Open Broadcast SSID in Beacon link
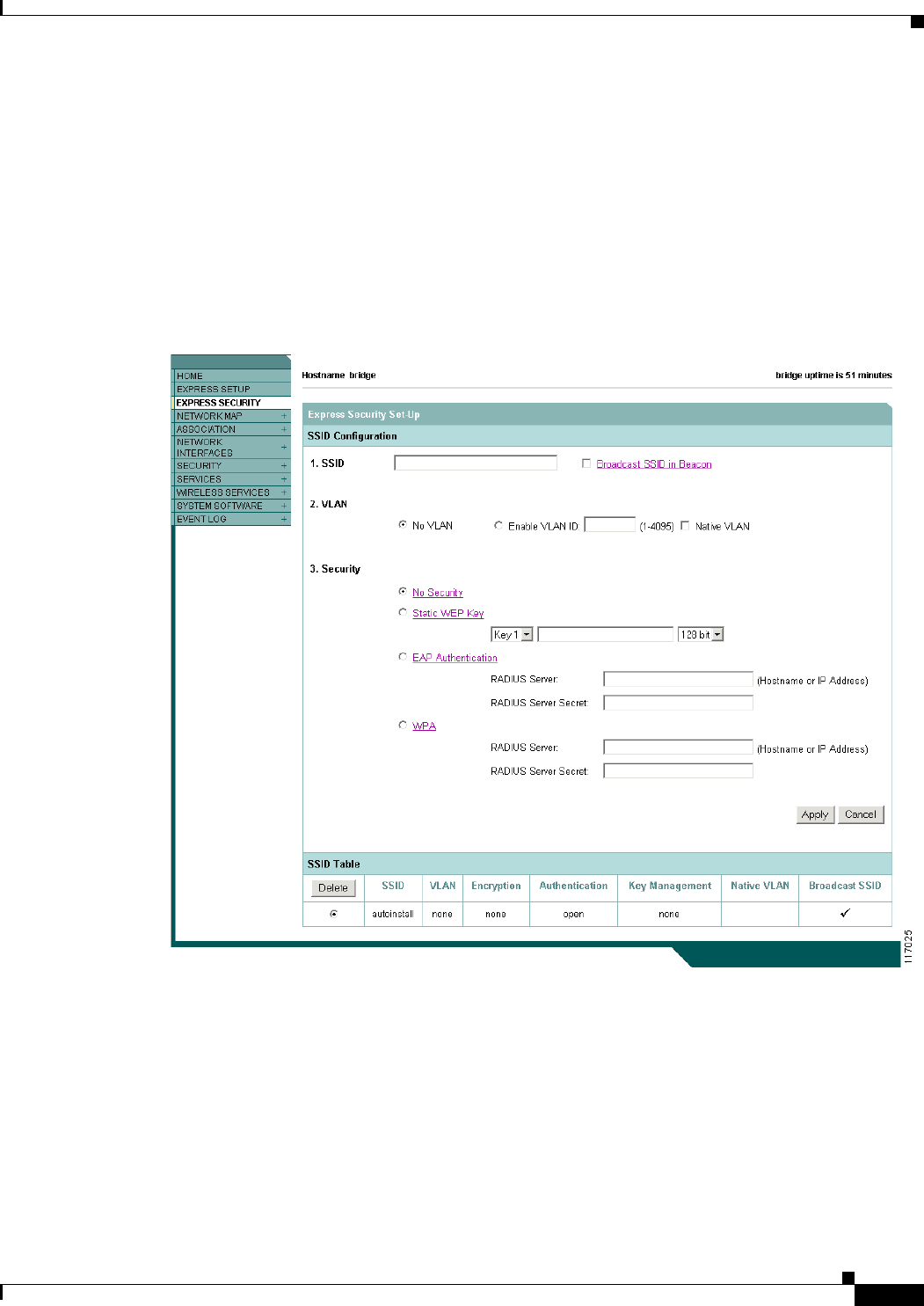The image size is (924, 1306). 654,464
